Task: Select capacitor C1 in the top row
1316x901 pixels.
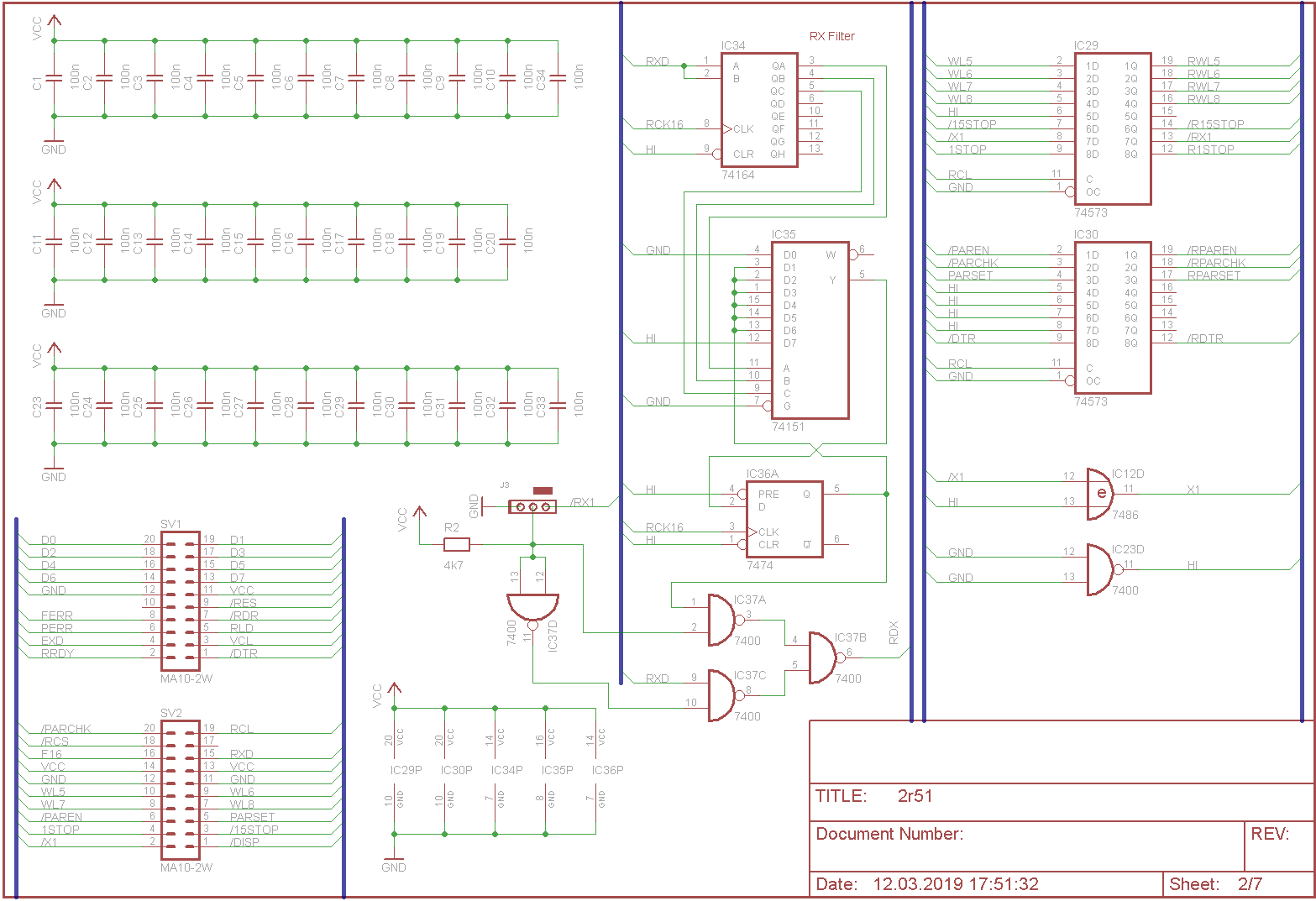Action: (54, 78)
